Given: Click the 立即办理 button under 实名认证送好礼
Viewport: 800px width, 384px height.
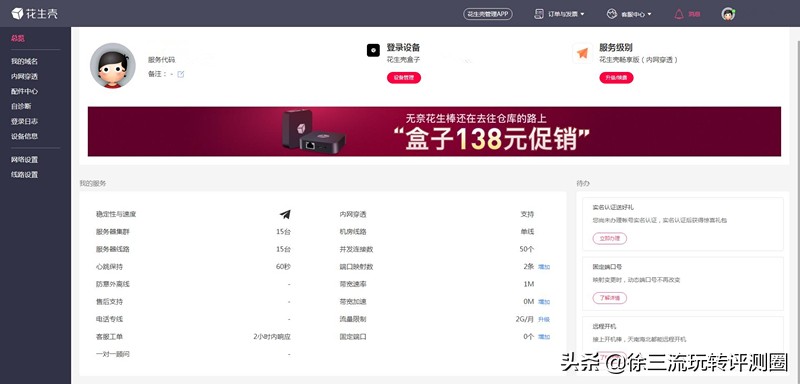Looking at the screenshot, I should (610, 238).
